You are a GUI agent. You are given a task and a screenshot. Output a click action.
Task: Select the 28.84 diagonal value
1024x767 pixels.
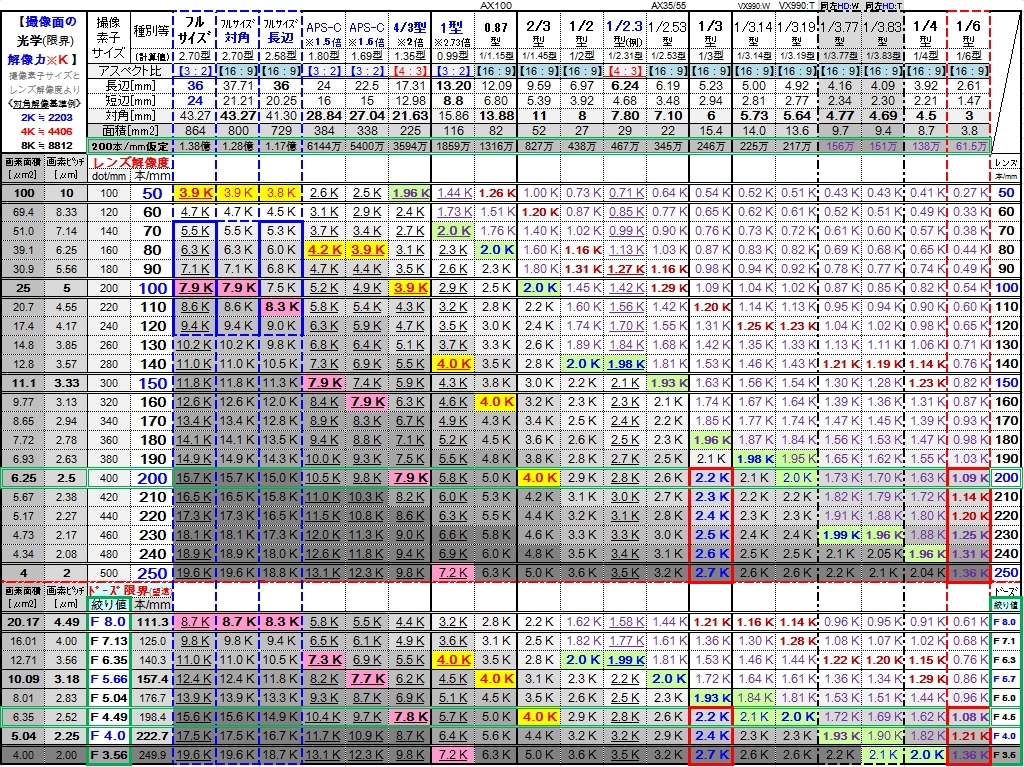(x=324, y=116)
